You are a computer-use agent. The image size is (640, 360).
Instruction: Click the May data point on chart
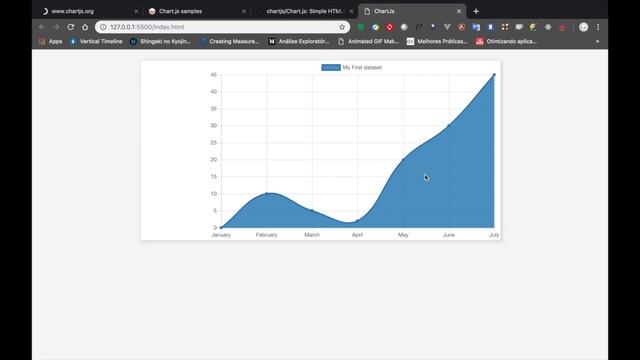(403, 160)
